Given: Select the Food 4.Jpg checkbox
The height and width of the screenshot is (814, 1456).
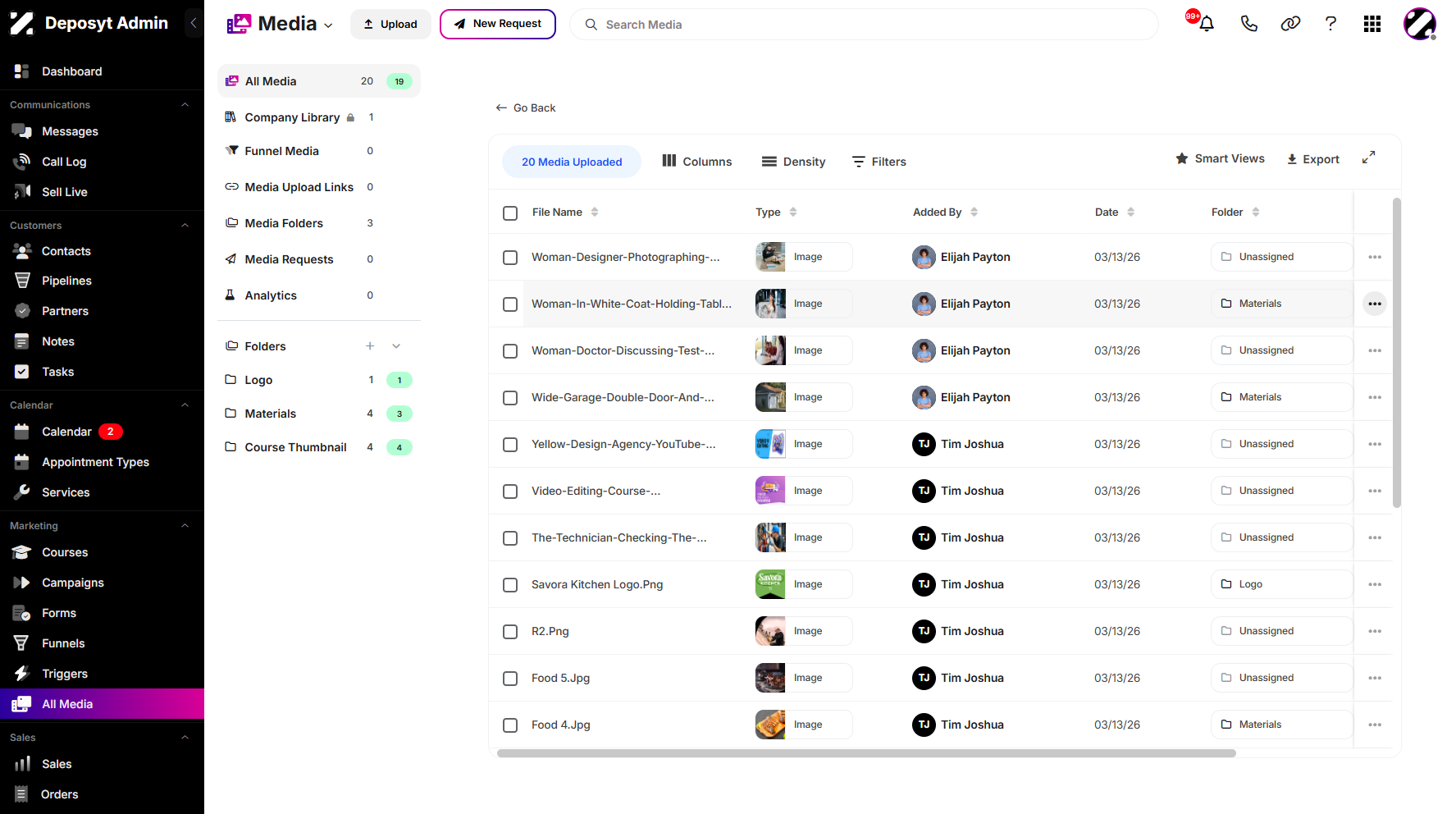Looking at the screenshot, I should pos(510,725).
